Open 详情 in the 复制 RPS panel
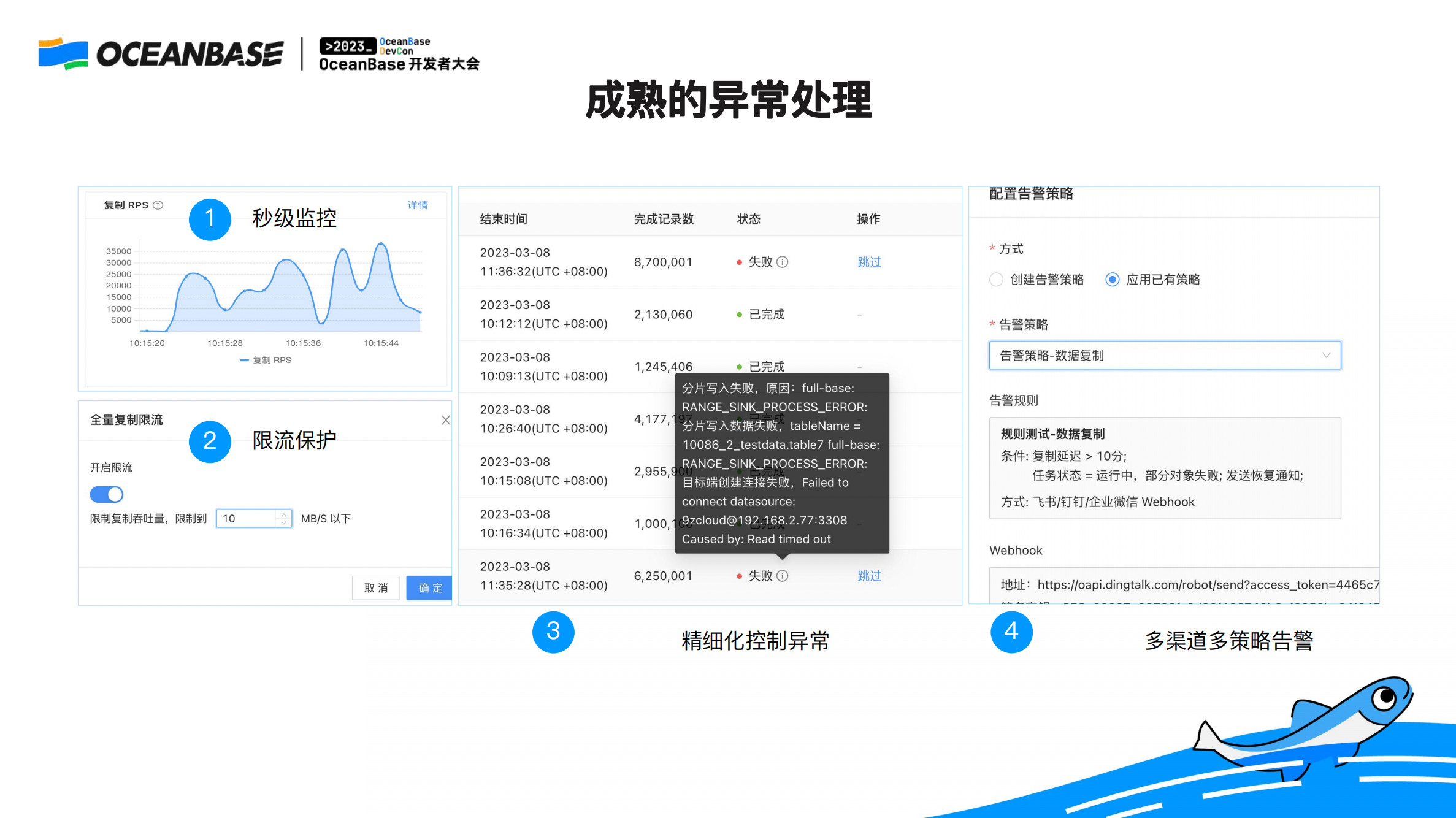The image size is (1456, 818). point(417,205)
